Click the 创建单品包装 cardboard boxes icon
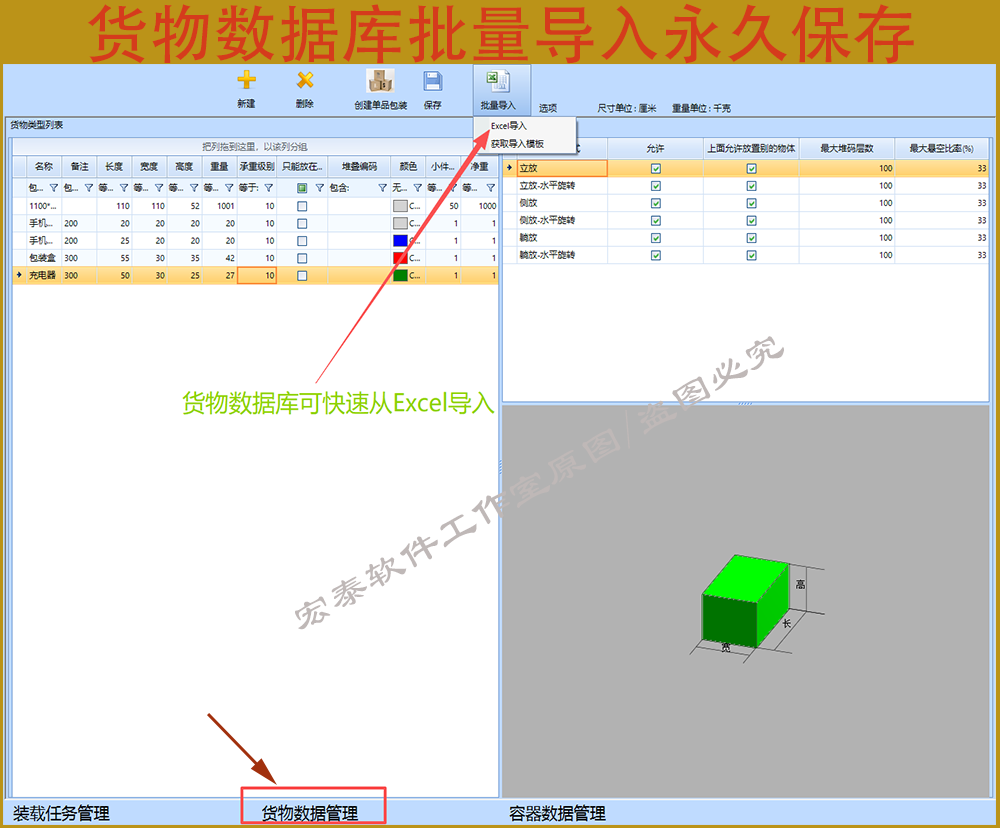This screenshot has height=828, width=1000. tap(380, 82)
